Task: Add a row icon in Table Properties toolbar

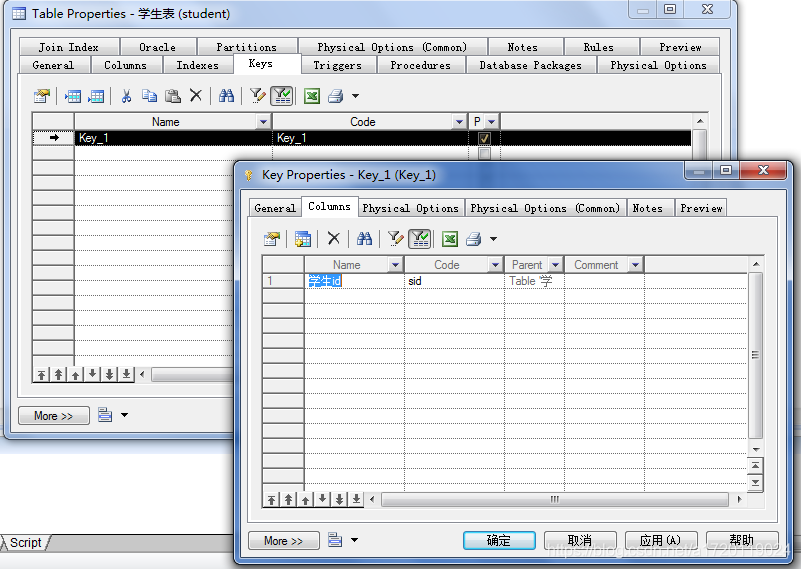Action: point(96,96)
